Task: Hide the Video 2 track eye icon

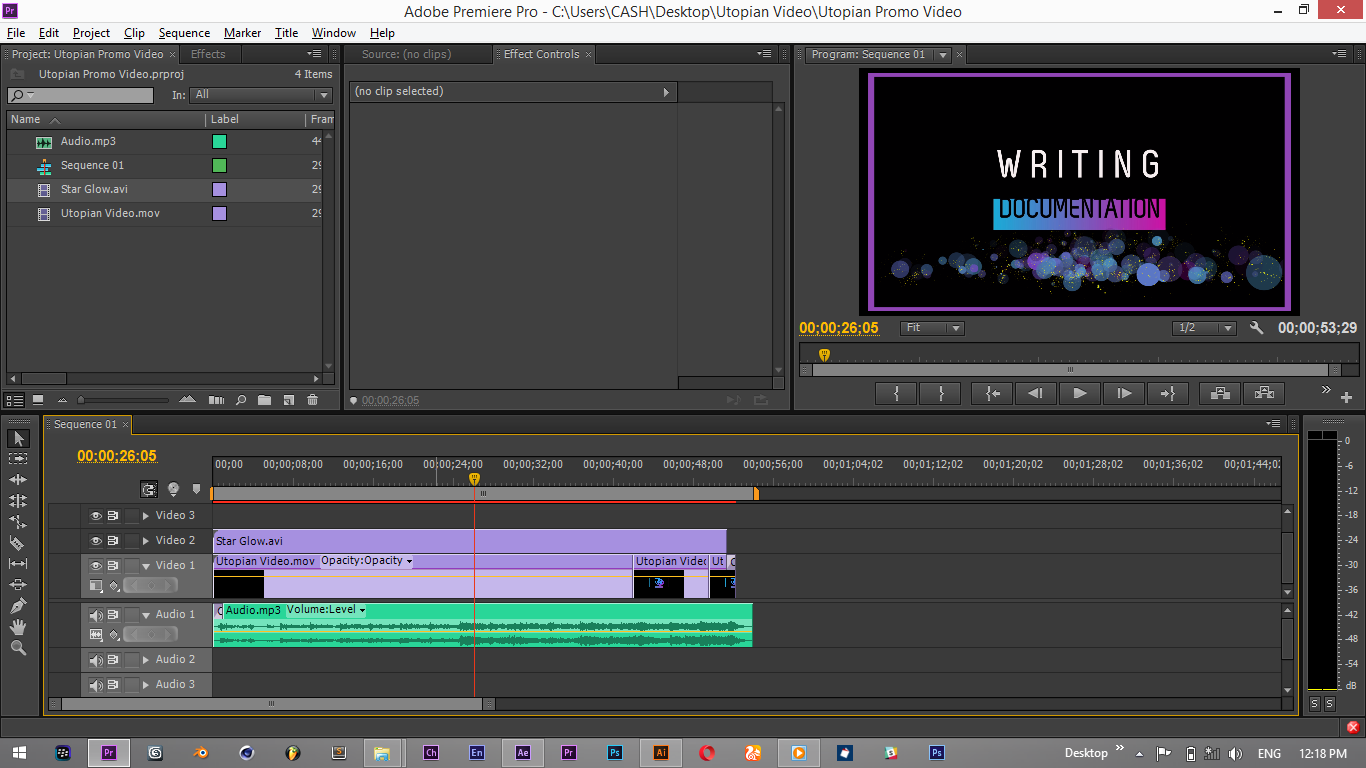Action: point(96,541)
